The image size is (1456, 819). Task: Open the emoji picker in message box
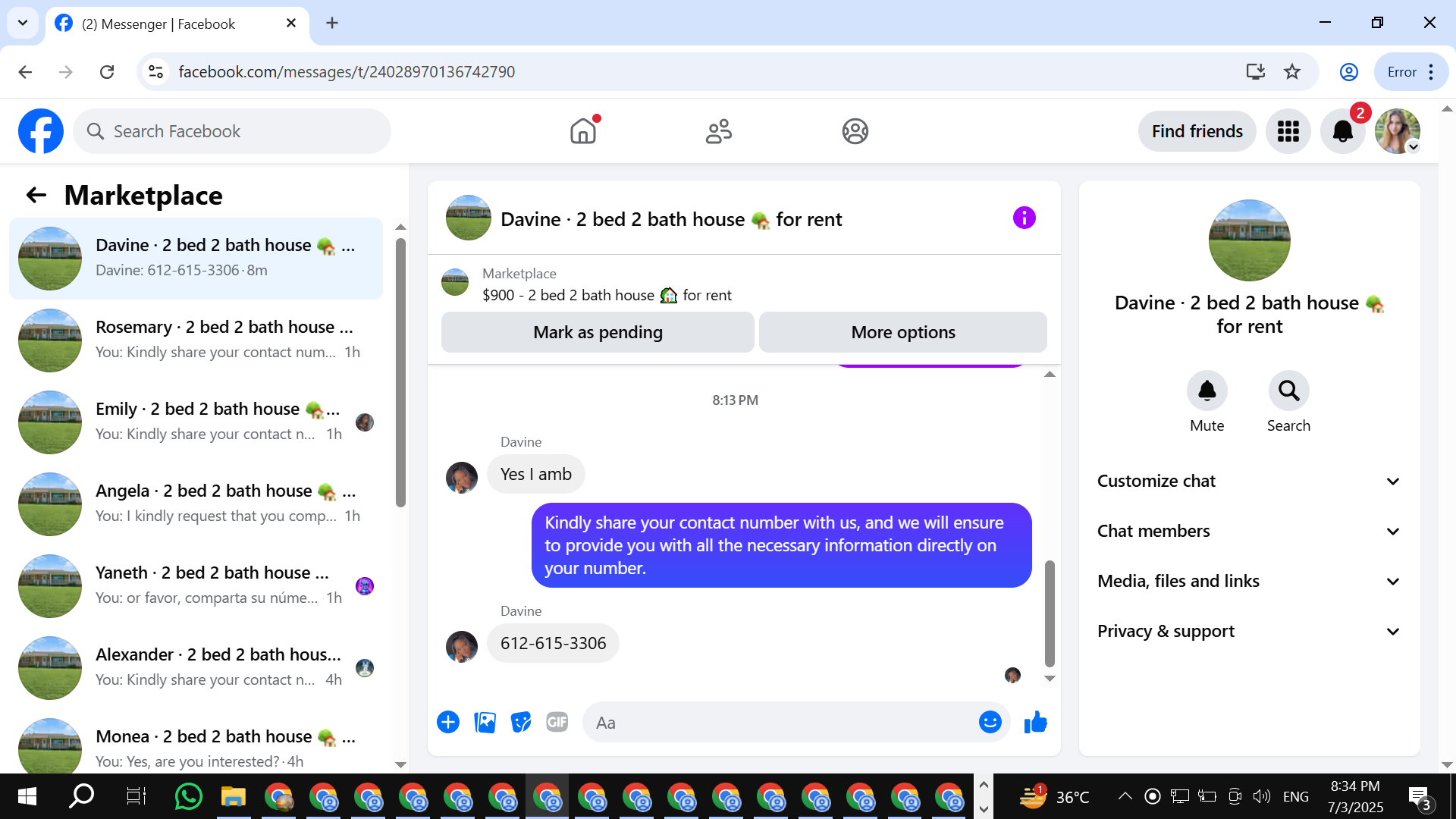[990, 723]
